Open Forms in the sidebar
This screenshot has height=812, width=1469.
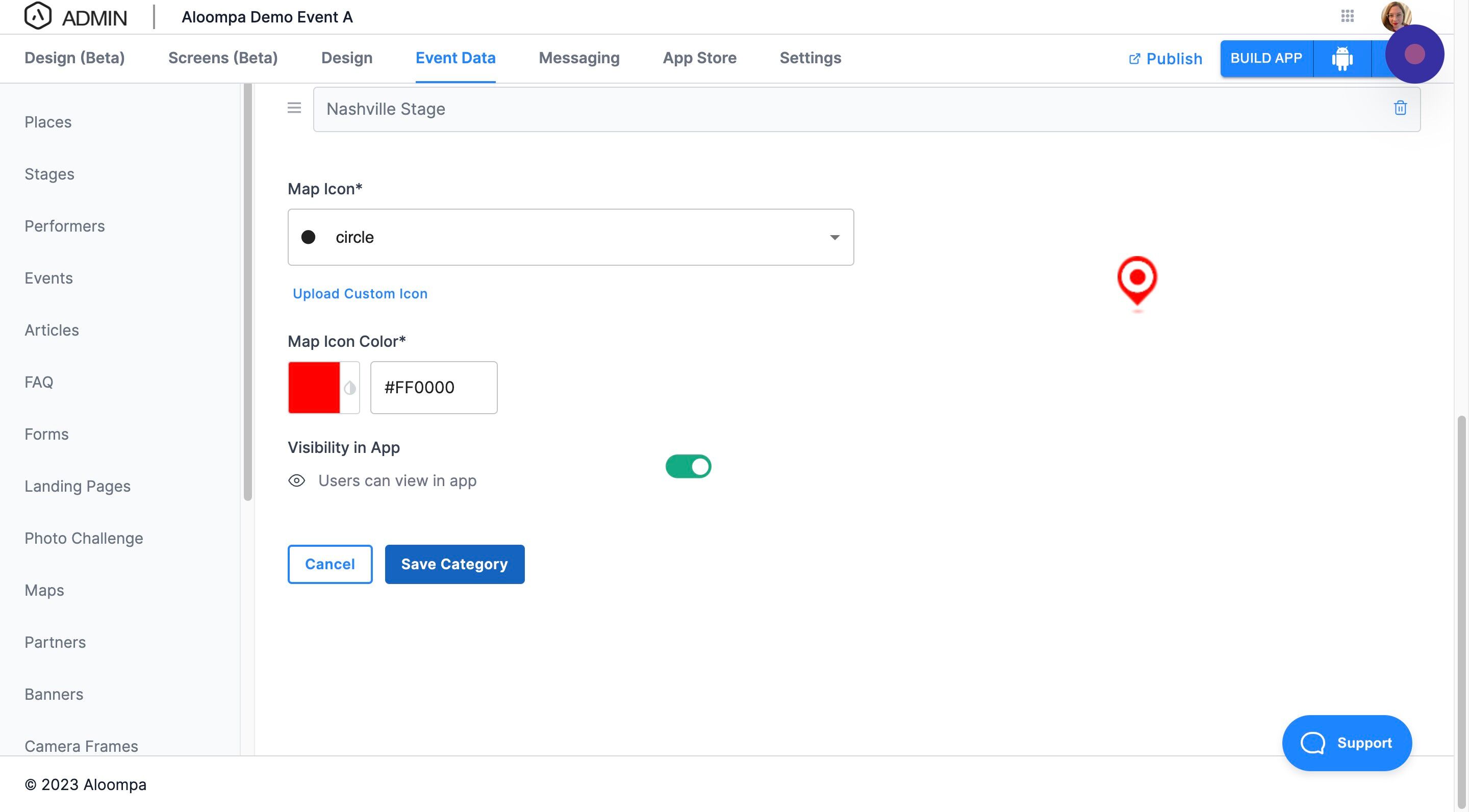coord(46,434)
